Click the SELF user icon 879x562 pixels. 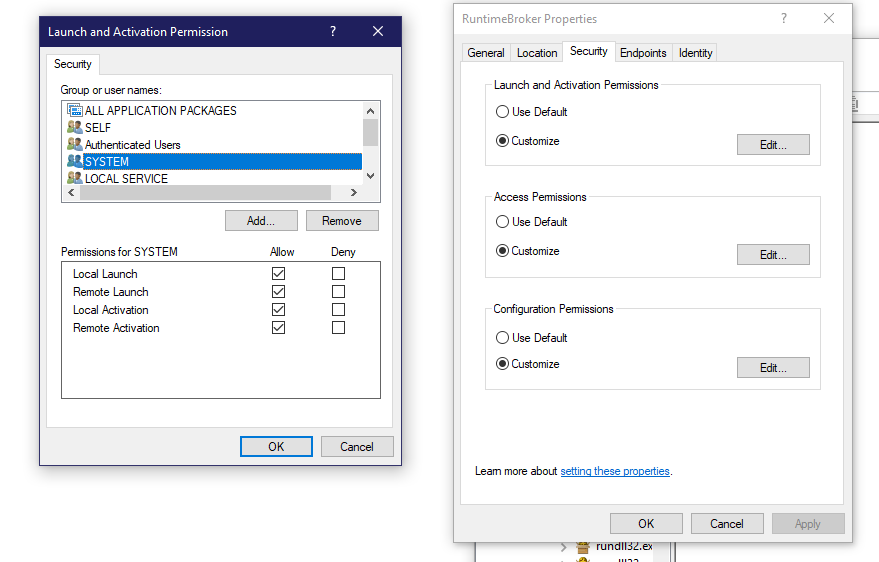(75, 127)
